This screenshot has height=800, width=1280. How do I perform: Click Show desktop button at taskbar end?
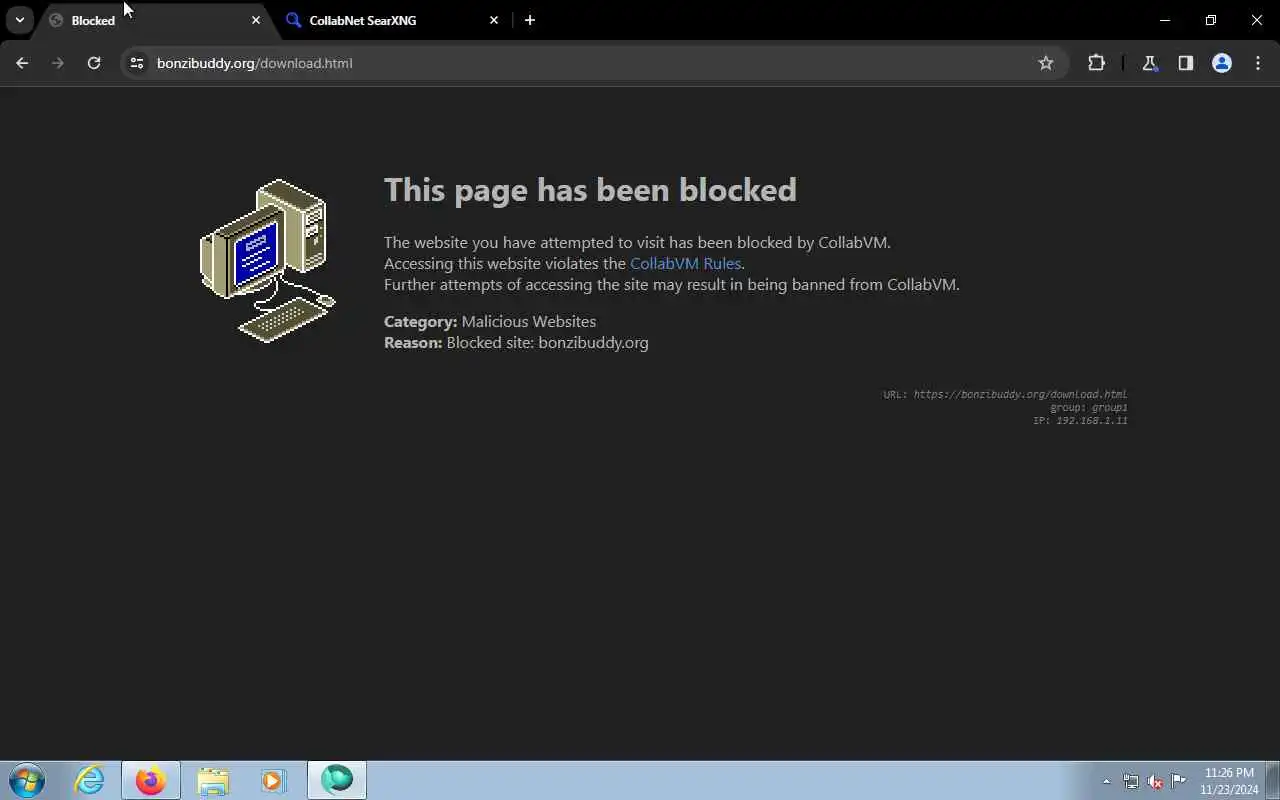click(x=1273, y=780)
